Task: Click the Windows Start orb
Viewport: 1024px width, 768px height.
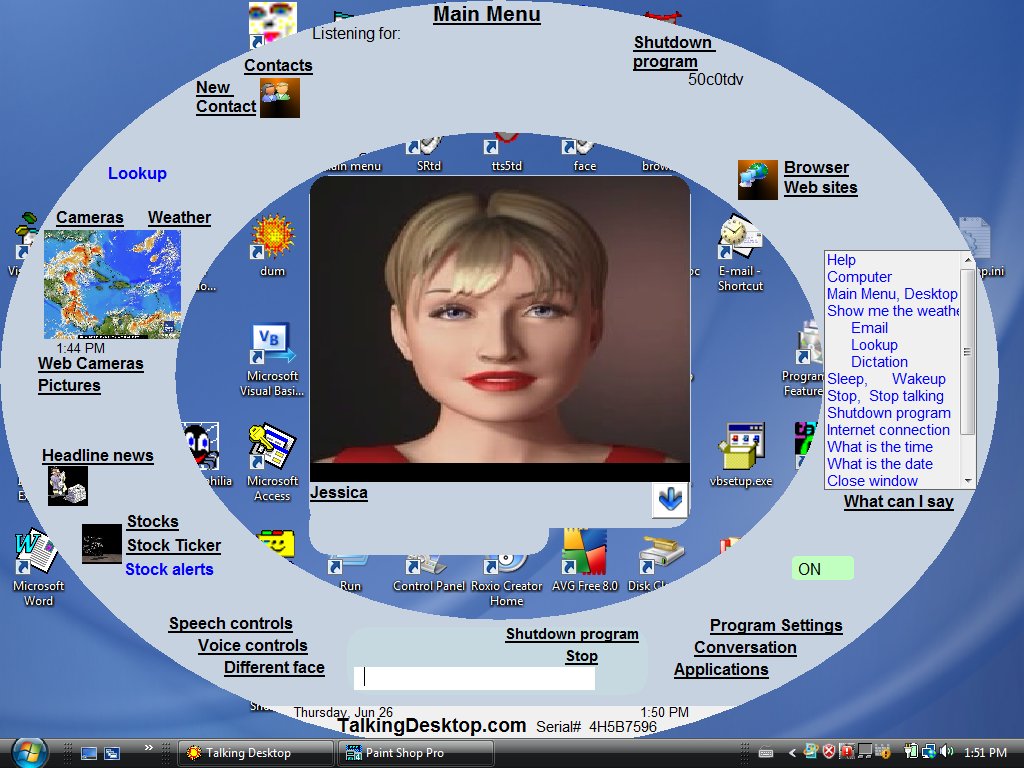Action: pos(29,753)
